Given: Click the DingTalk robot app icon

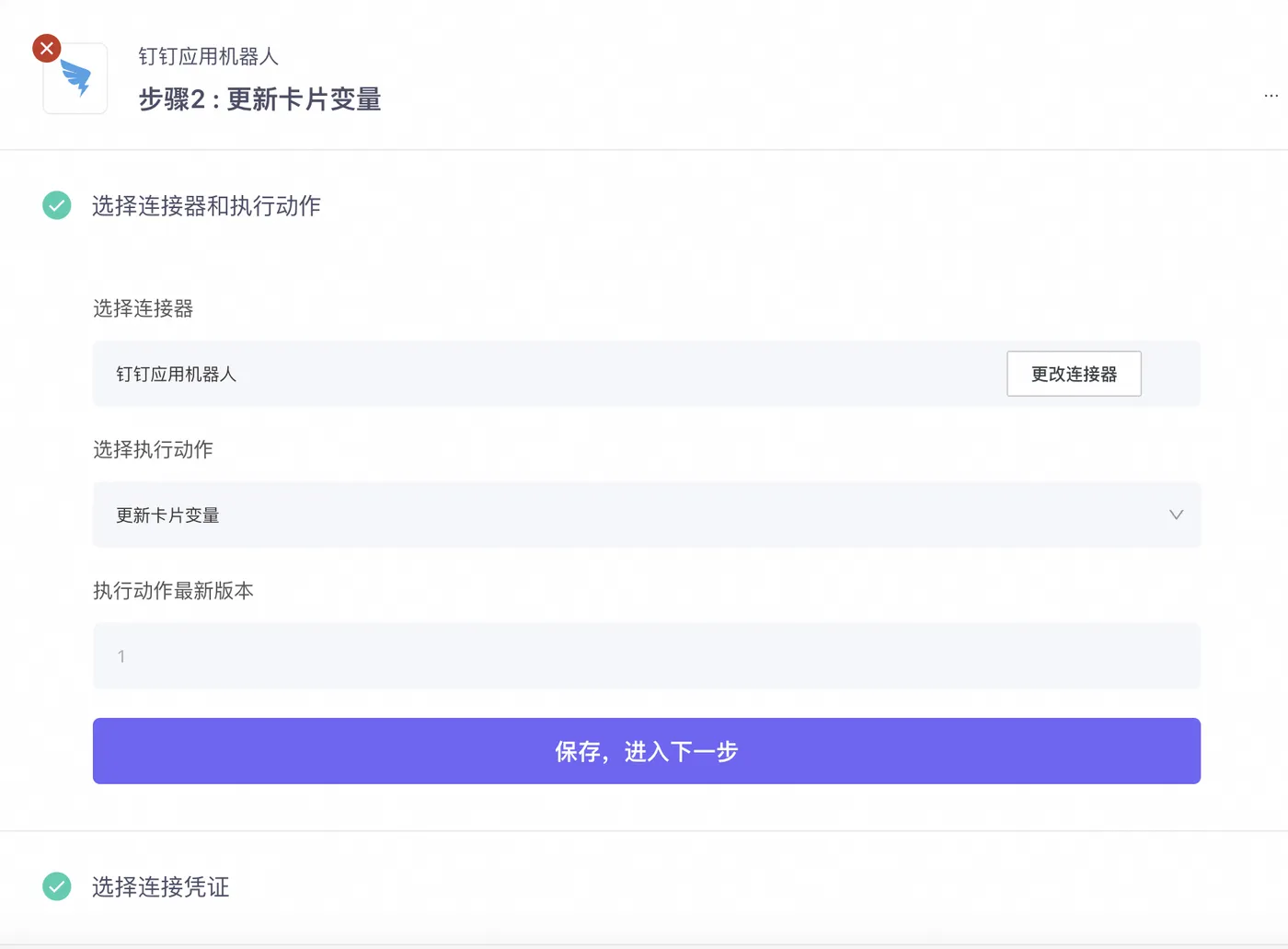Looking at the screenshot, I should coord(75,79).
